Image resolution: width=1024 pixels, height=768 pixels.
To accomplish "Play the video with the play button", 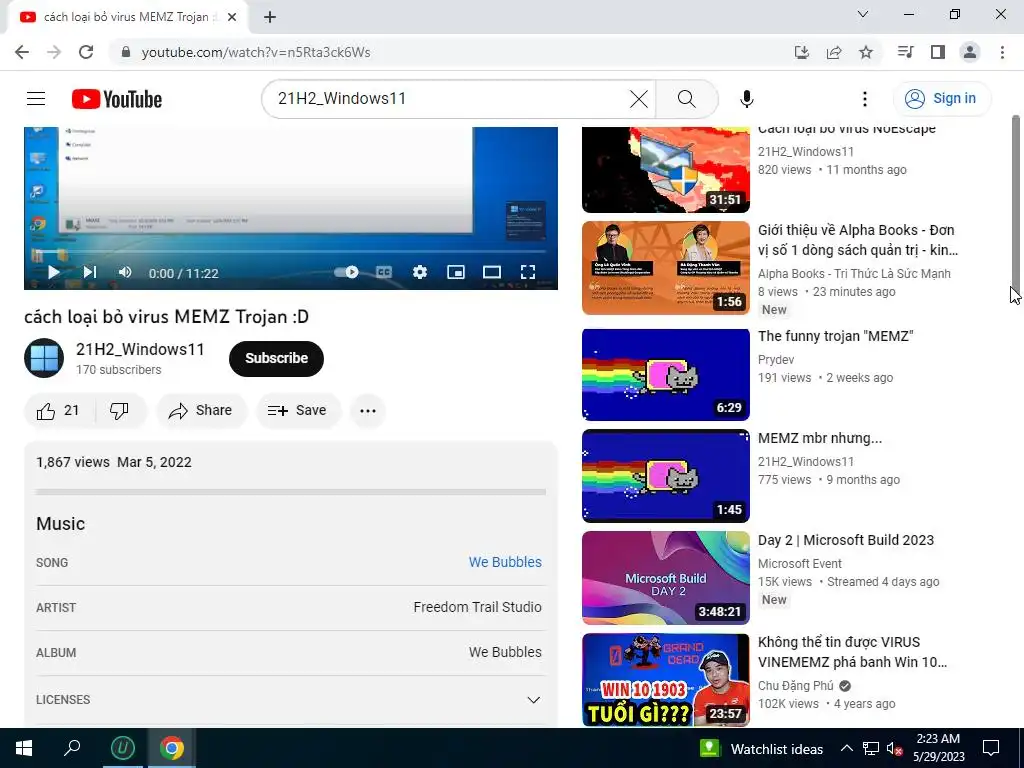I will (x=54, y=272).
